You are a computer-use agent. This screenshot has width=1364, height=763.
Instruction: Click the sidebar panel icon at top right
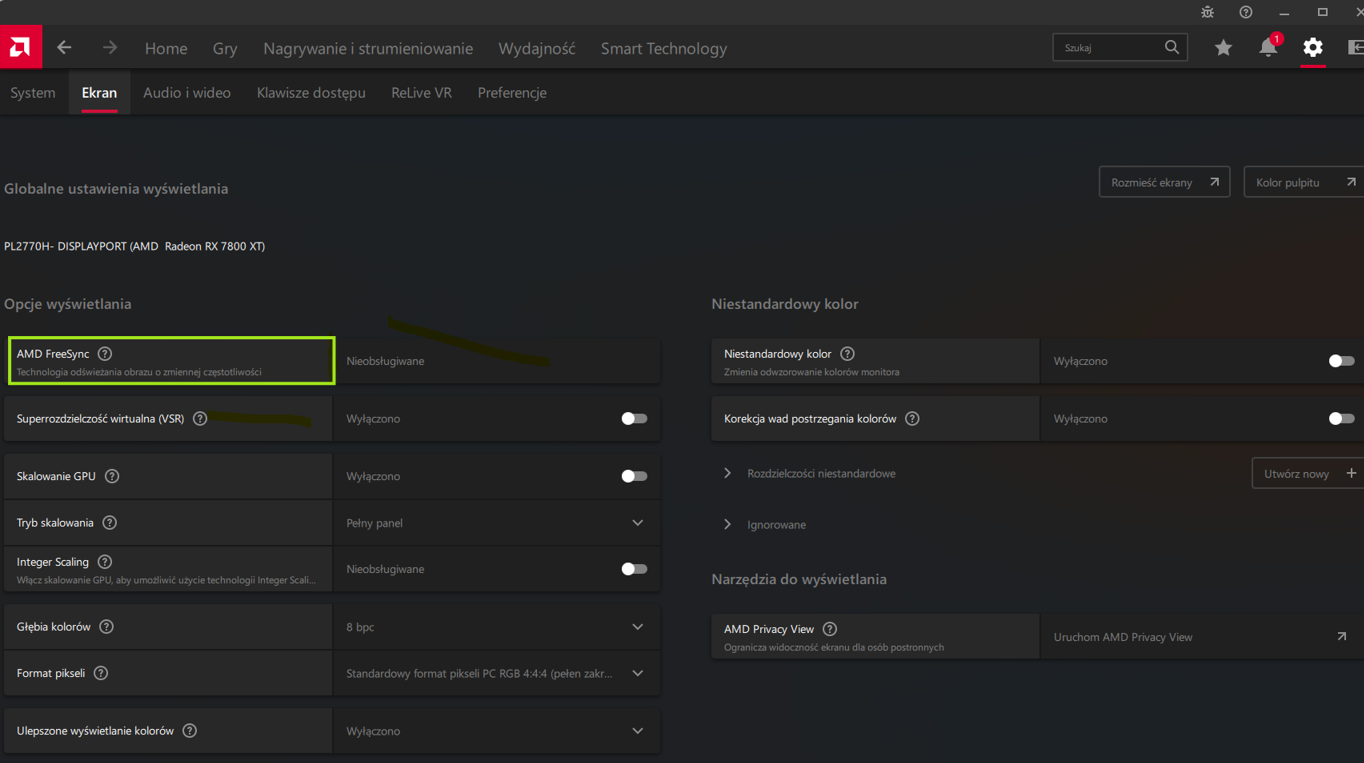click(x=1355, y=47)
